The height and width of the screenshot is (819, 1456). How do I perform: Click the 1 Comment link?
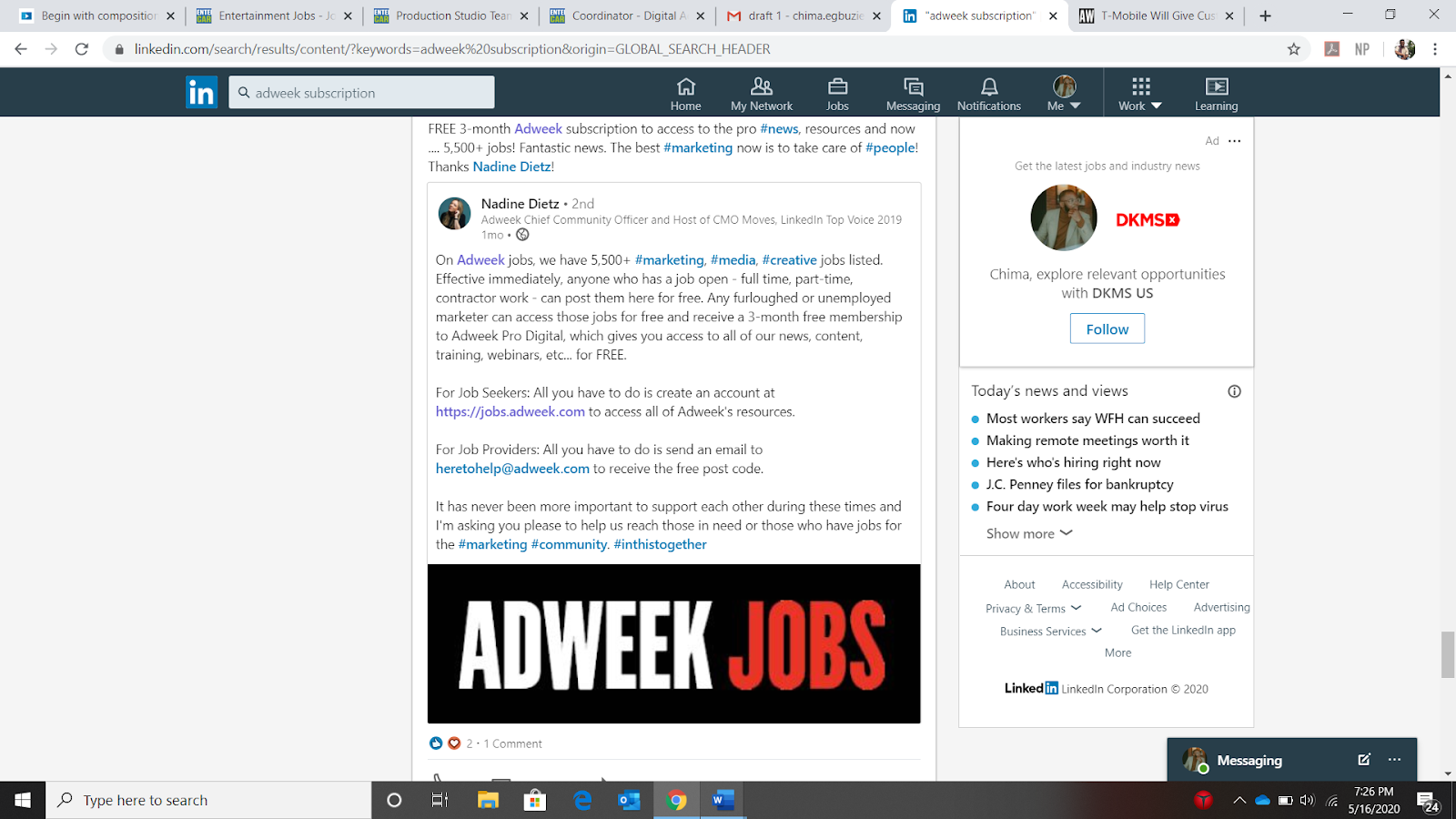512,743
